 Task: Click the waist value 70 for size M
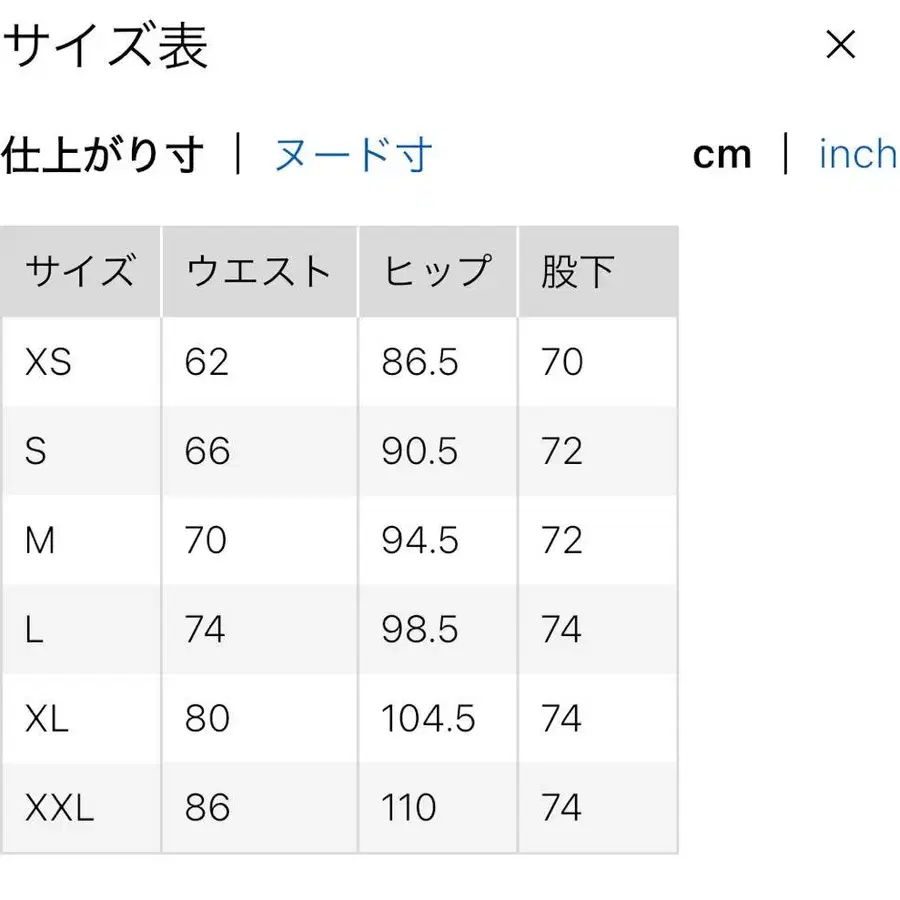pos(204,540)
